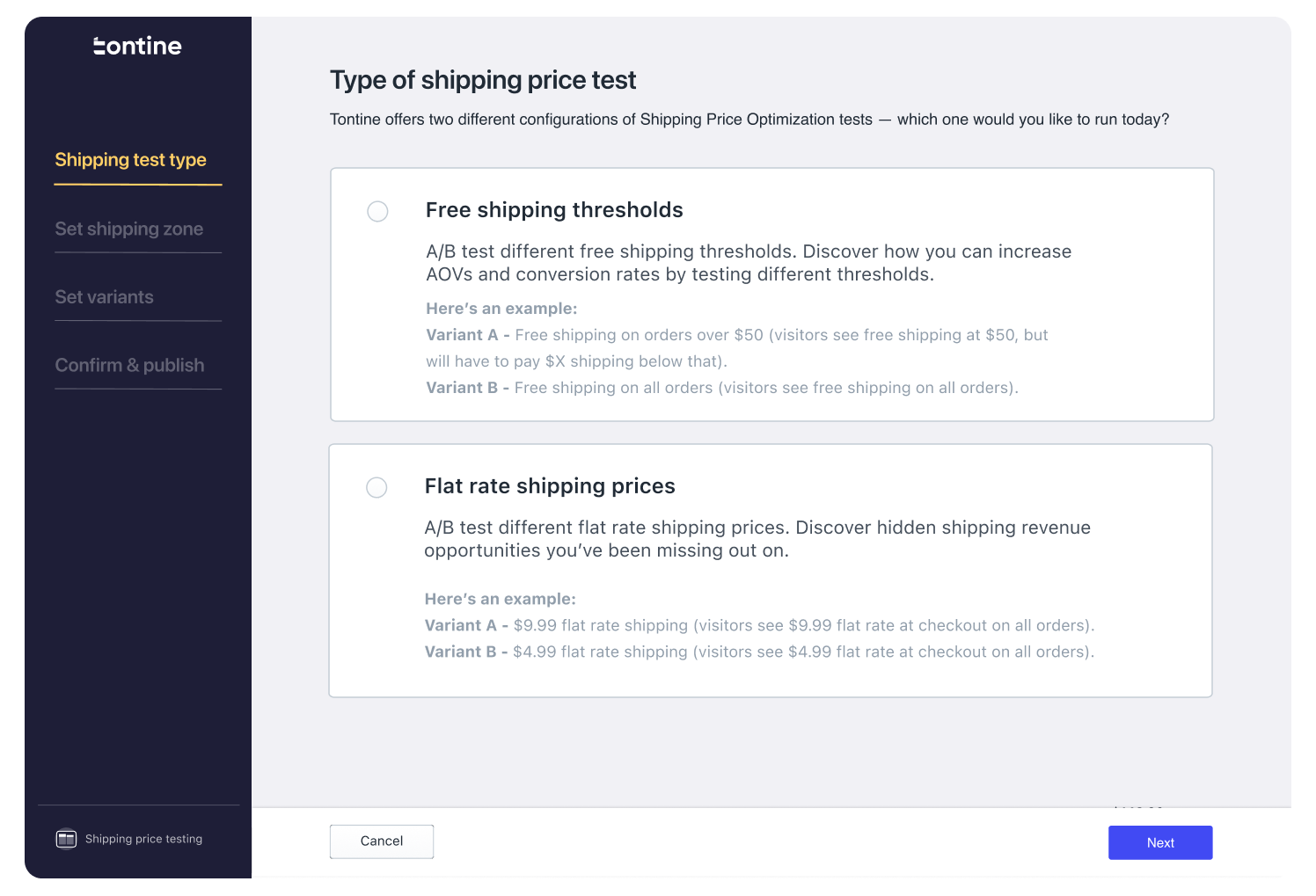Click the $4.99 flat rate Variant B example

[x=758, y=652]
